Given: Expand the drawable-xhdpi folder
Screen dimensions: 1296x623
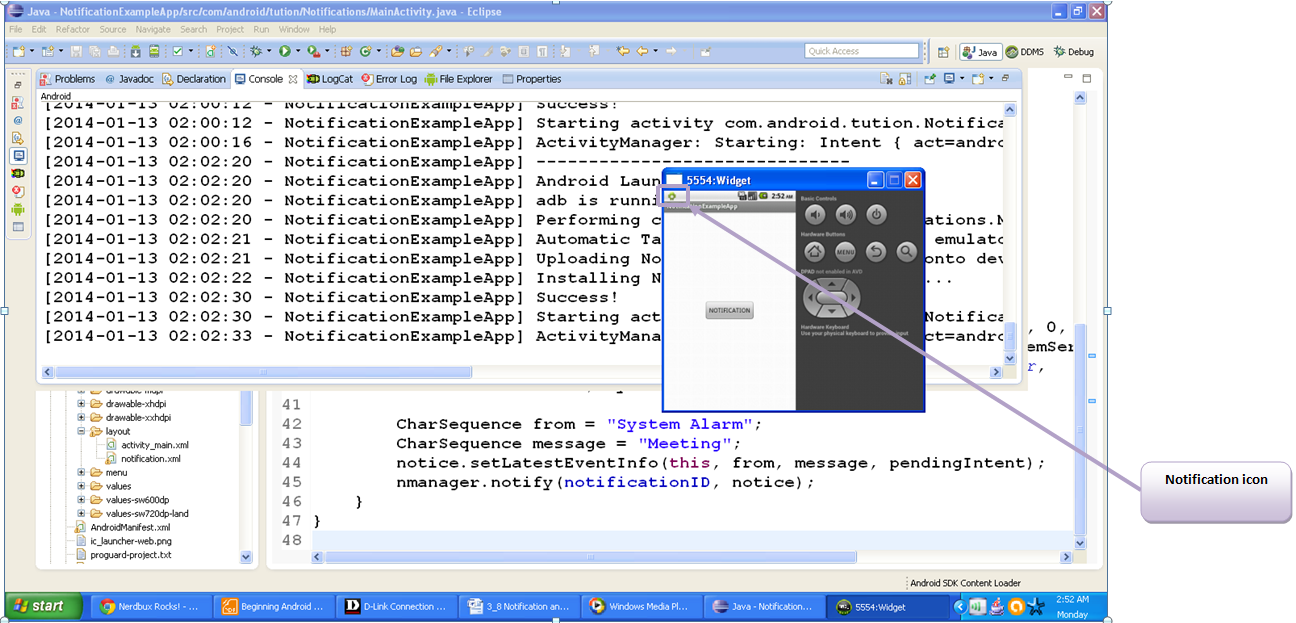Looking at the screenshot, I should (x=82, y=403).
